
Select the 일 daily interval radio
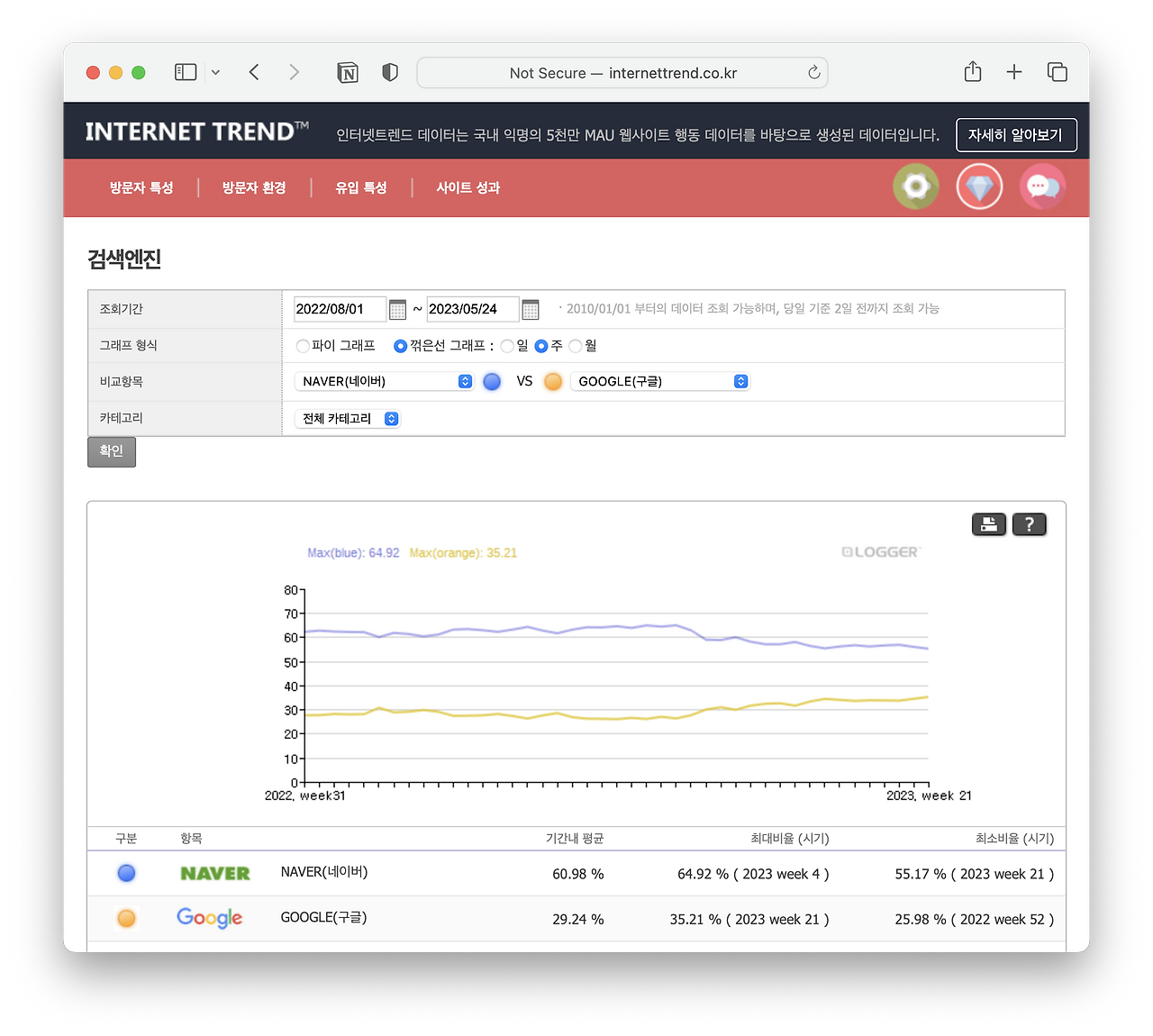[x=507, y=346]
